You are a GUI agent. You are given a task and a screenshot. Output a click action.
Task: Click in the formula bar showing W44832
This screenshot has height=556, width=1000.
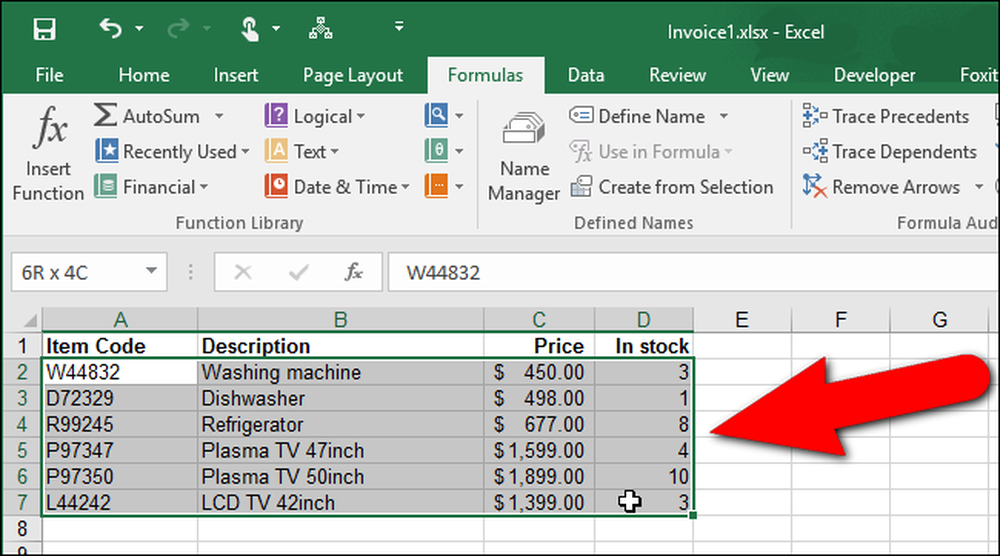coord(693,273)
